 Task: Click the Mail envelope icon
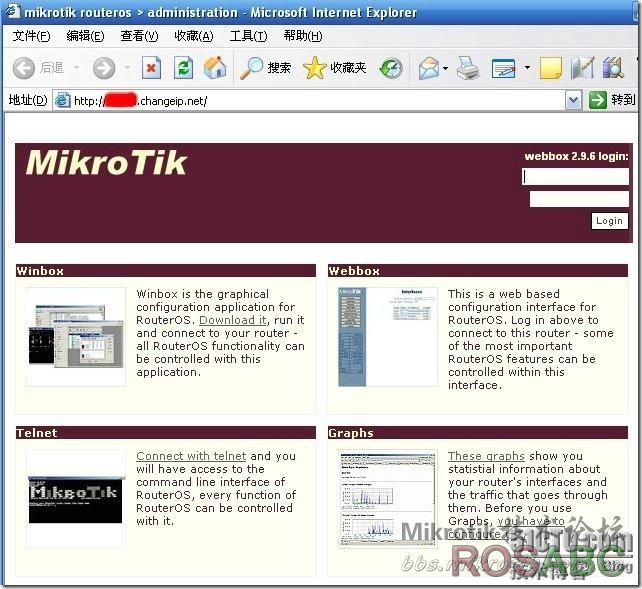click(x=429, y=68)
